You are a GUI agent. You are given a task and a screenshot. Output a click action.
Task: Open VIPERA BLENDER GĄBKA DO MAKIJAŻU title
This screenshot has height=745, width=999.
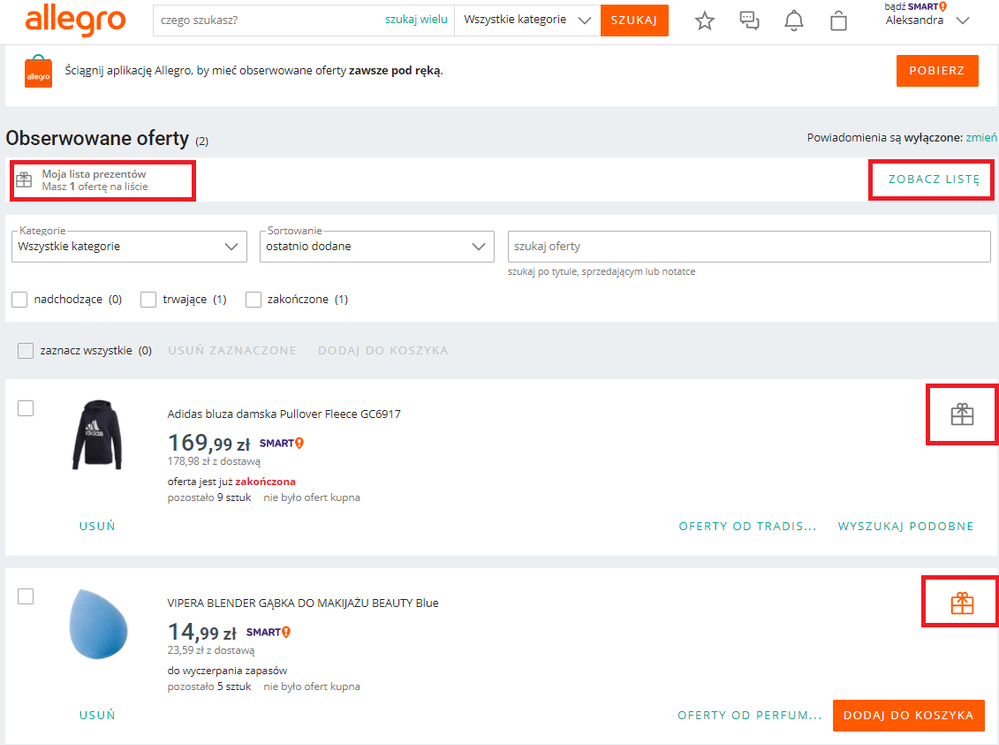coord(303,603)
